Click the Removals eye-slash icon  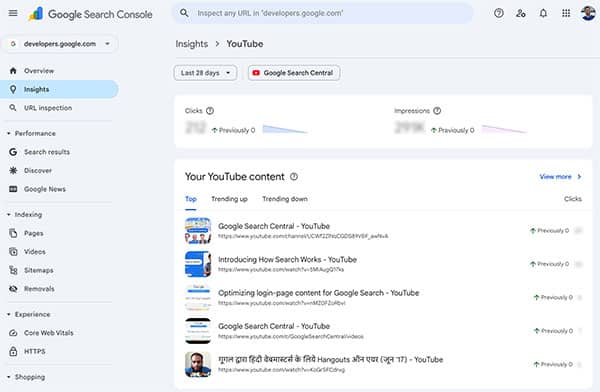(13, 289)
